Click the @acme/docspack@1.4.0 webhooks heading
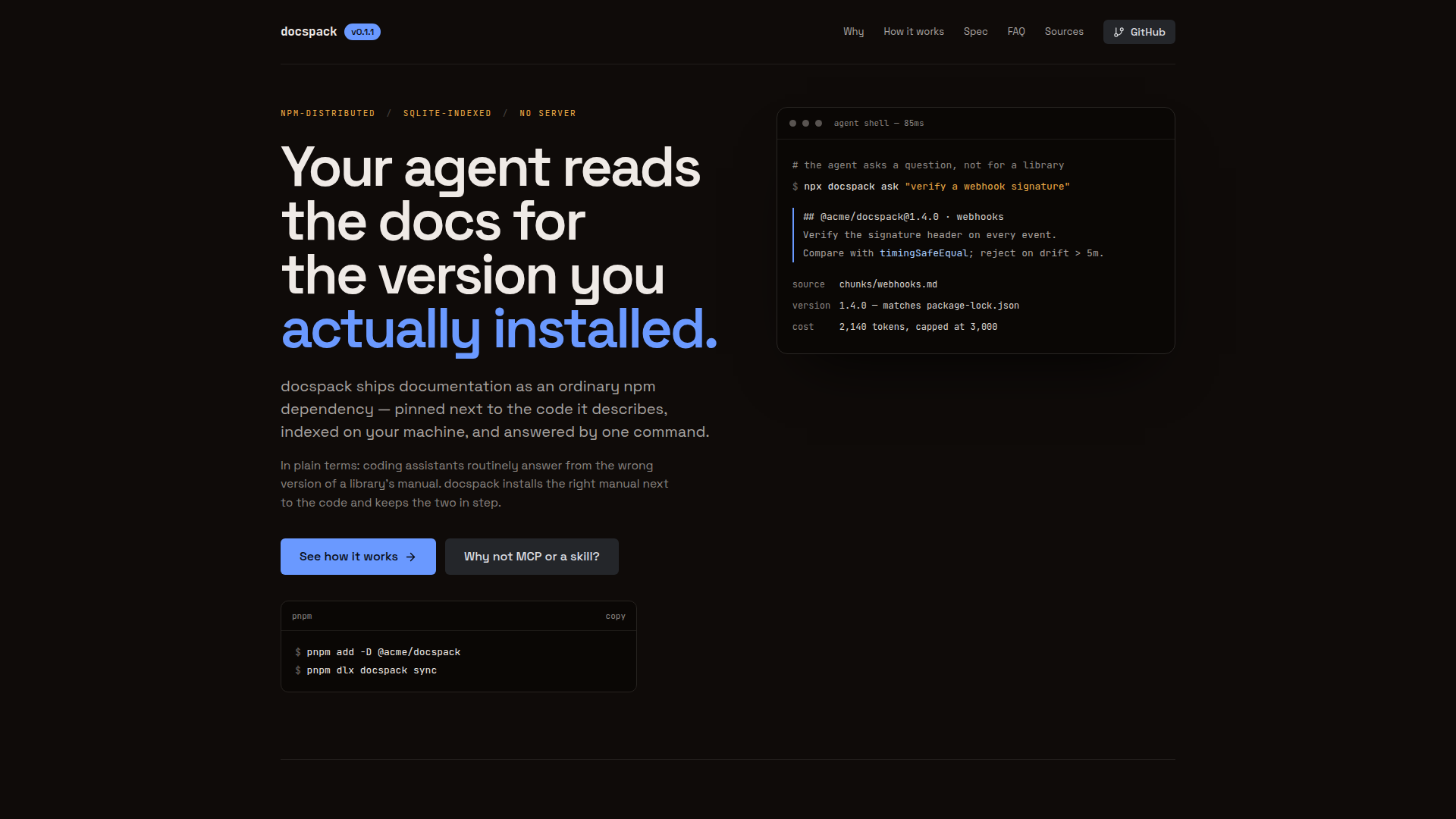The height and width of the screenshot is (819, 1456). coord(903,217)
